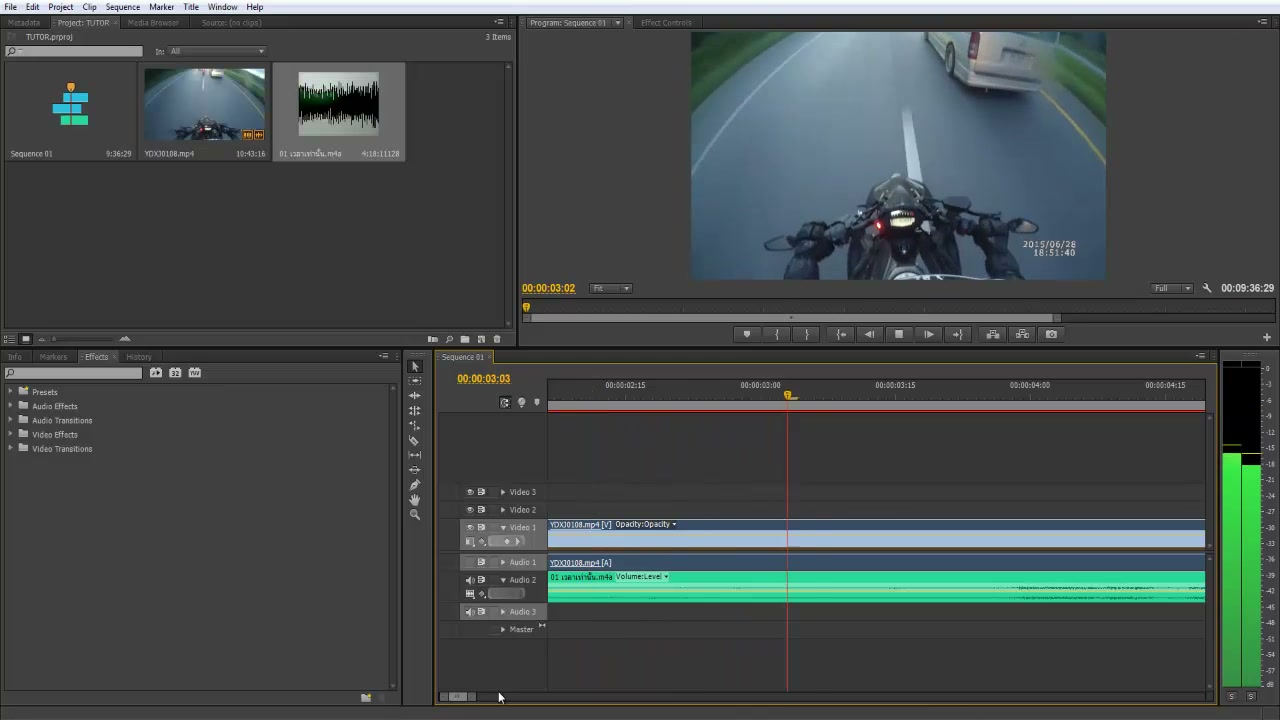Open the Sequence menu
The image size is (1280, 720).
pos(123,7)
